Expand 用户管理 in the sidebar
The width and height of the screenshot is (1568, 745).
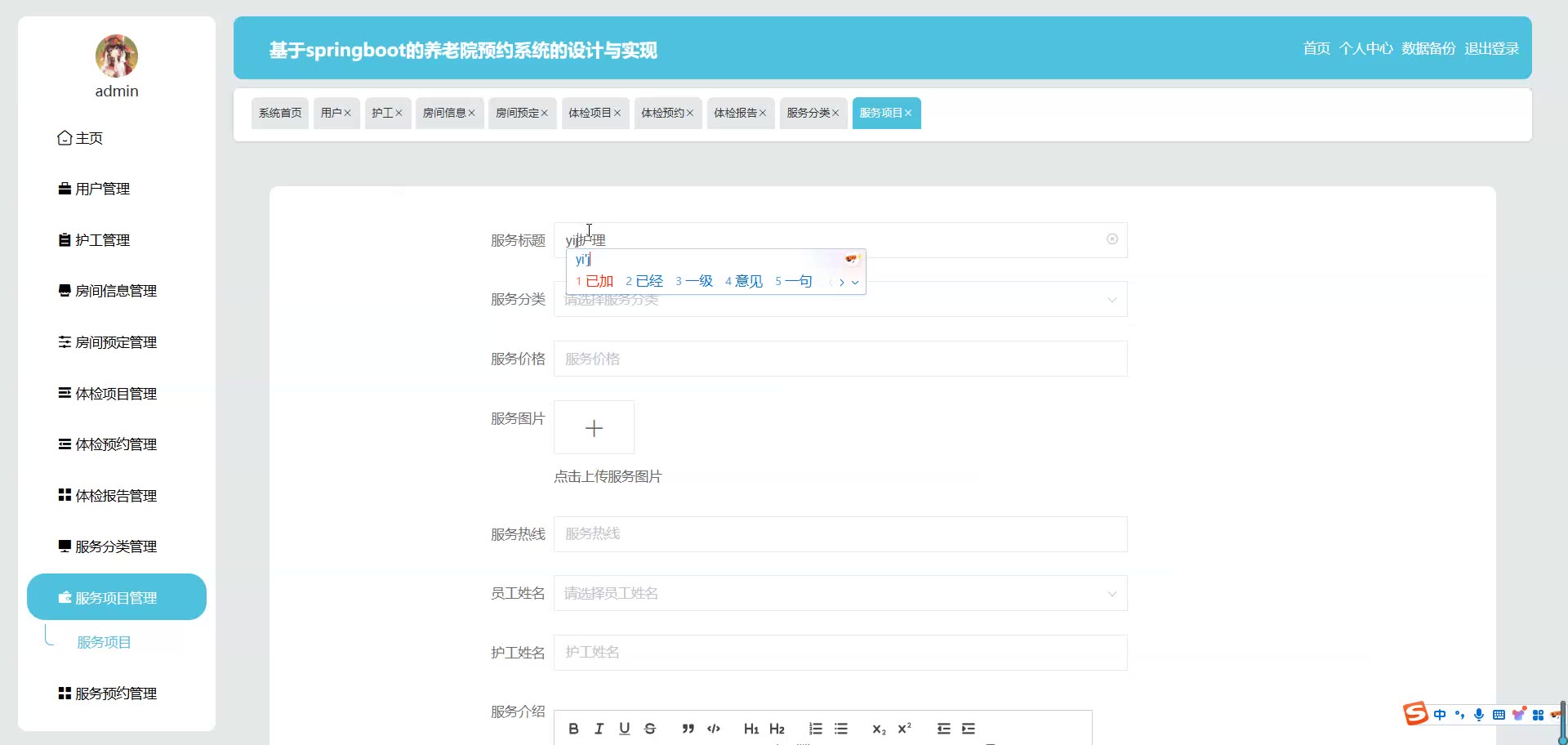(117, 189)
